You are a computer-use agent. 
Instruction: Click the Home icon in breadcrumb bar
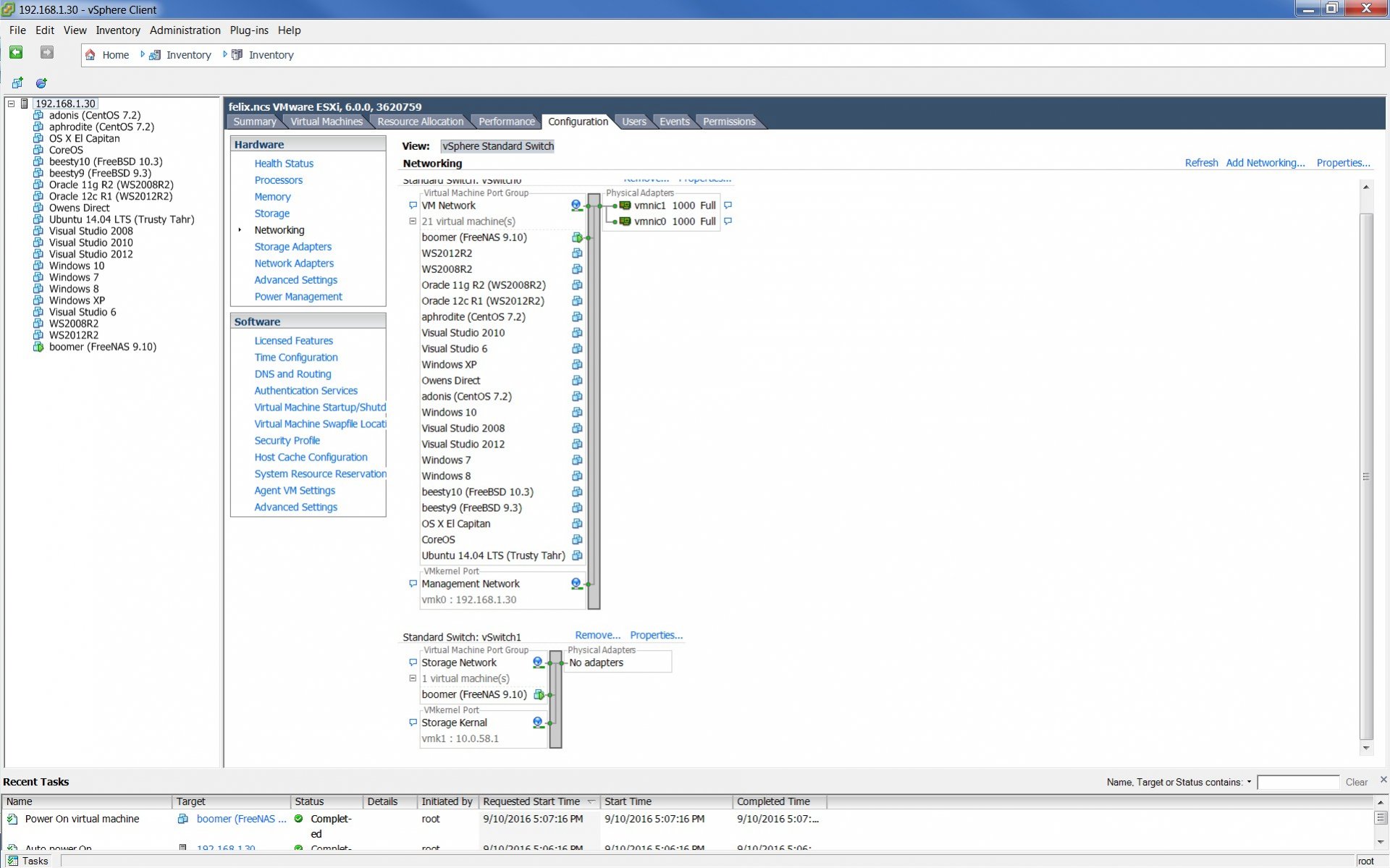coord(90,55)
